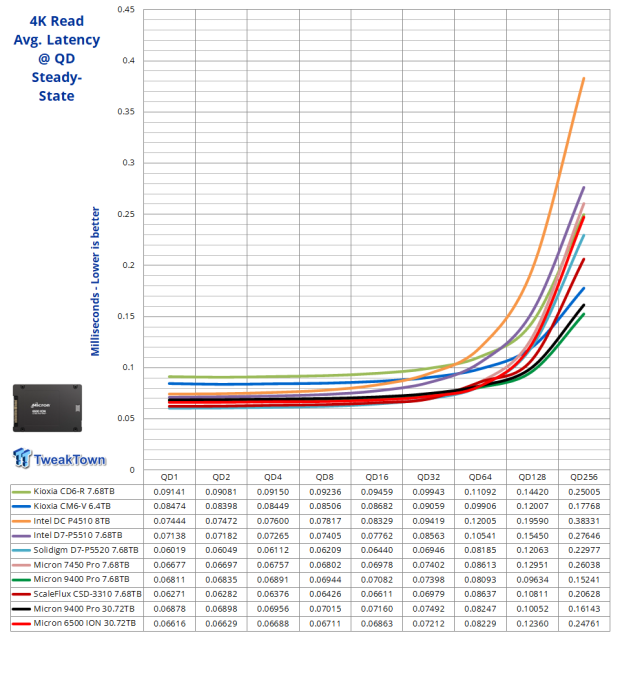Screen dimensions: 620x682
Task: Click the QD1 column header
Action: pos(169,477)
